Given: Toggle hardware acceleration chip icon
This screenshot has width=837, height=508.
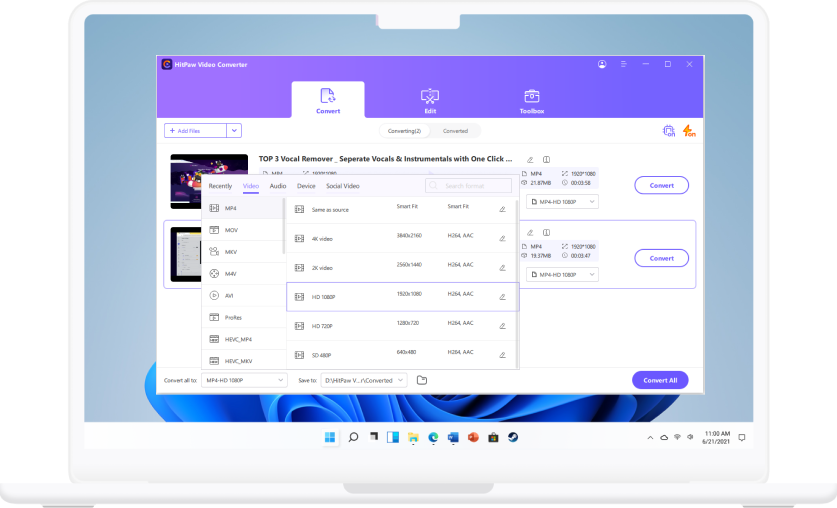Looking at the screenshot, I should point(668,131).
